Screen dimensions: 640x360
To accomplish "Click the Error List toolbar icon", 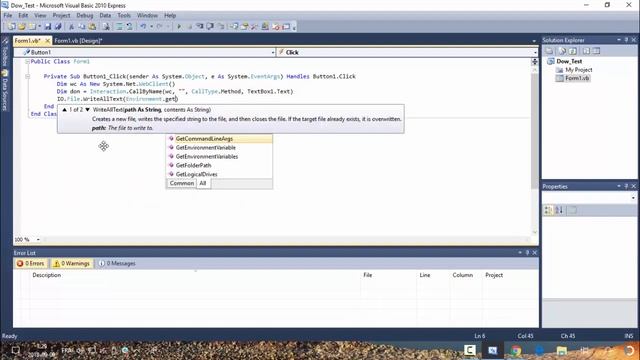I will (x=277, y=27).
